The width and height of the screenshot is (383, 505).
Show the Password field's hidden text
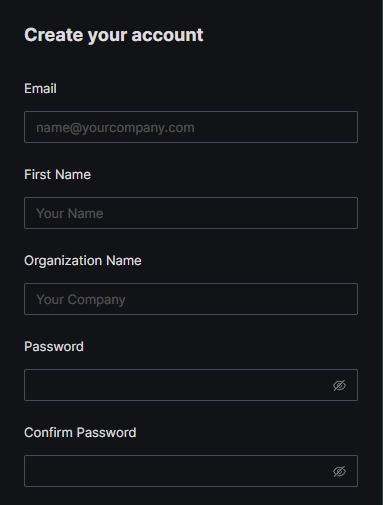click(x=339, y=385)
